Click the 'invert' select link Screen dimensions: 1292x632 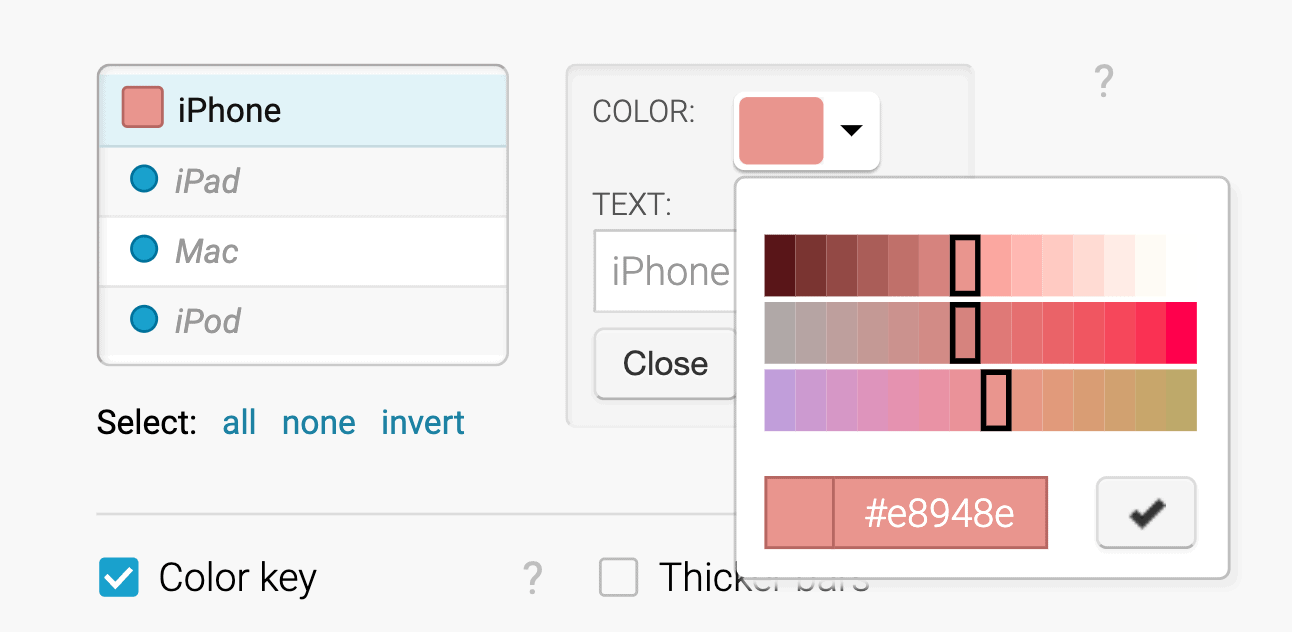coord(423,423)
